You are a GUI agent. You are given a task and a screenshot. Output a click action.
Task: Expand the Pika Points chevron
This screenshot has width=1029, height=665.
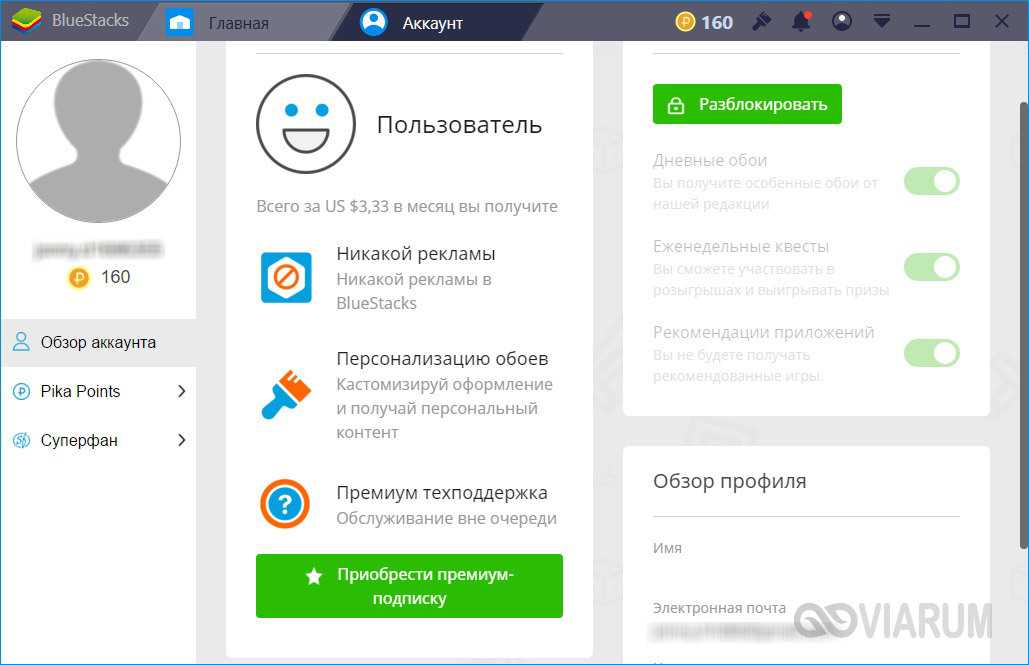pyautogui.click(x=182, y=391)
